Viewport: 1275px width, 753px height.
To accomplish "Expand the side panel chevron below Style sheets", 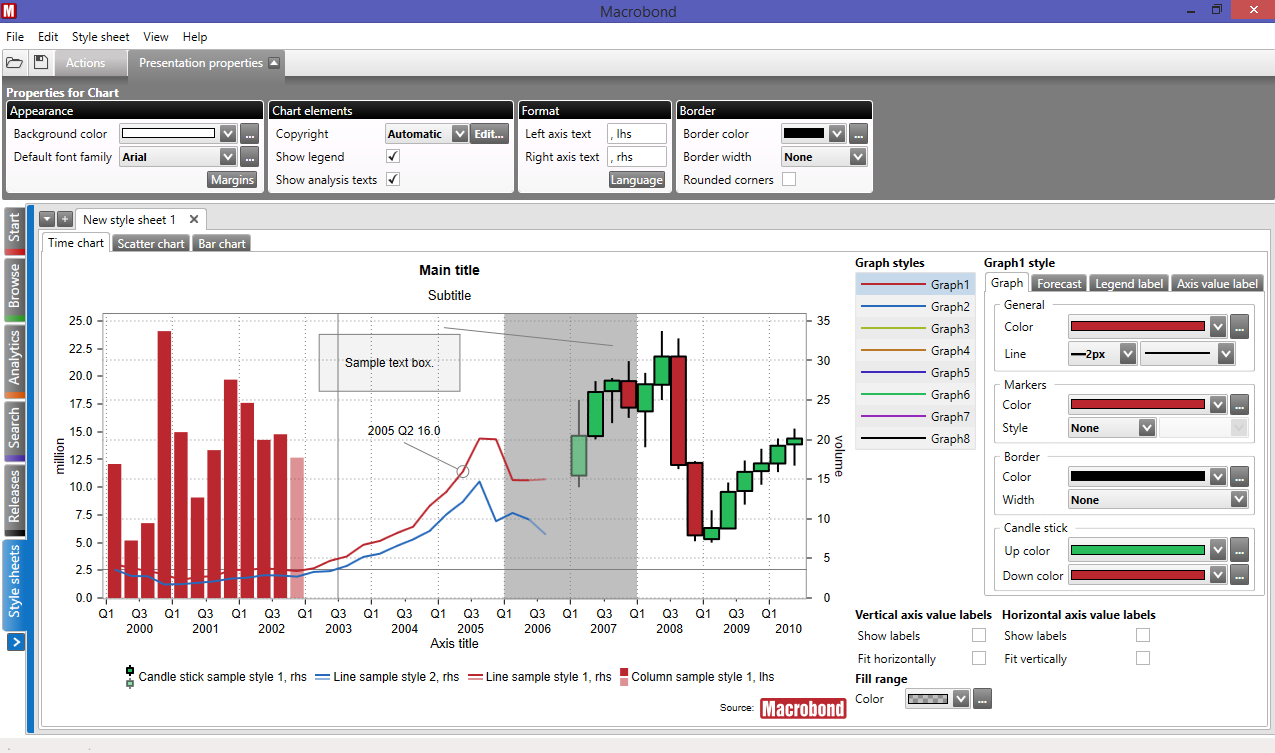I will pyautogui.click(x=15, y=642).
